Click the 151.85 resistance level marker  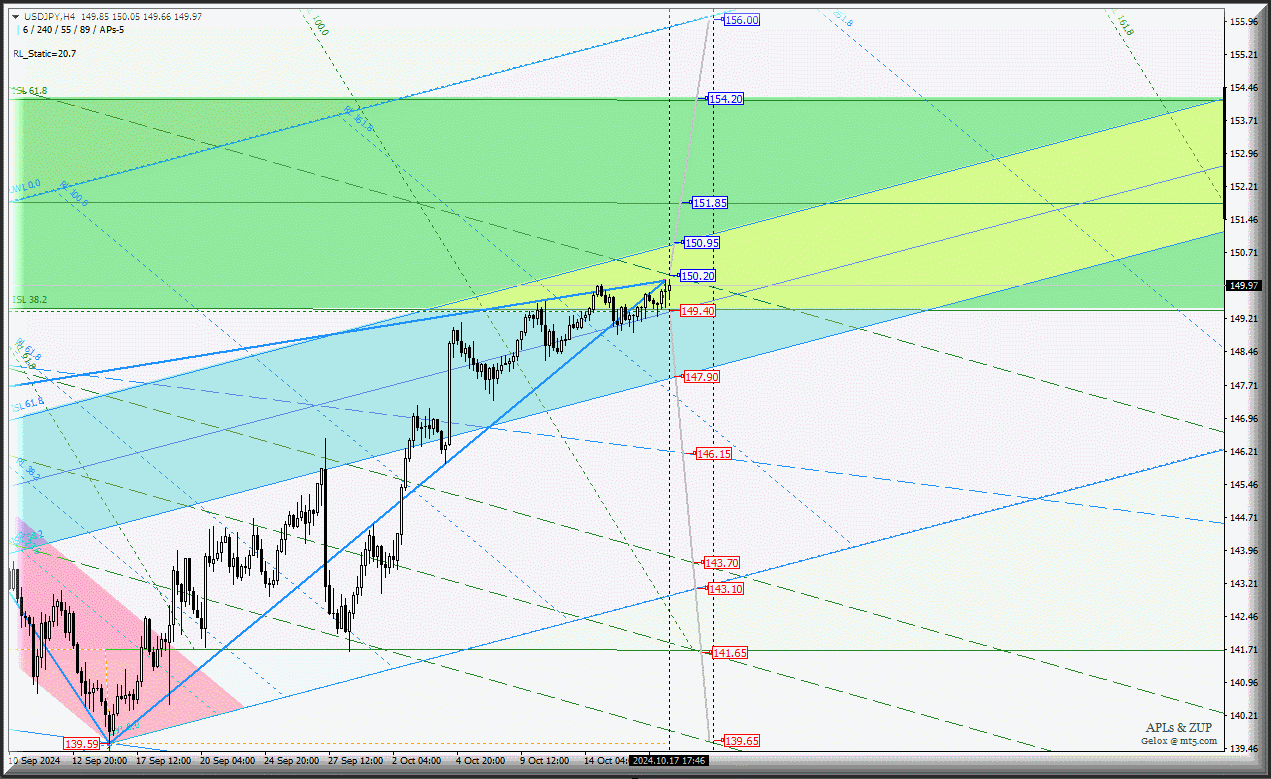pyautogui.click(x=710, y=203)
